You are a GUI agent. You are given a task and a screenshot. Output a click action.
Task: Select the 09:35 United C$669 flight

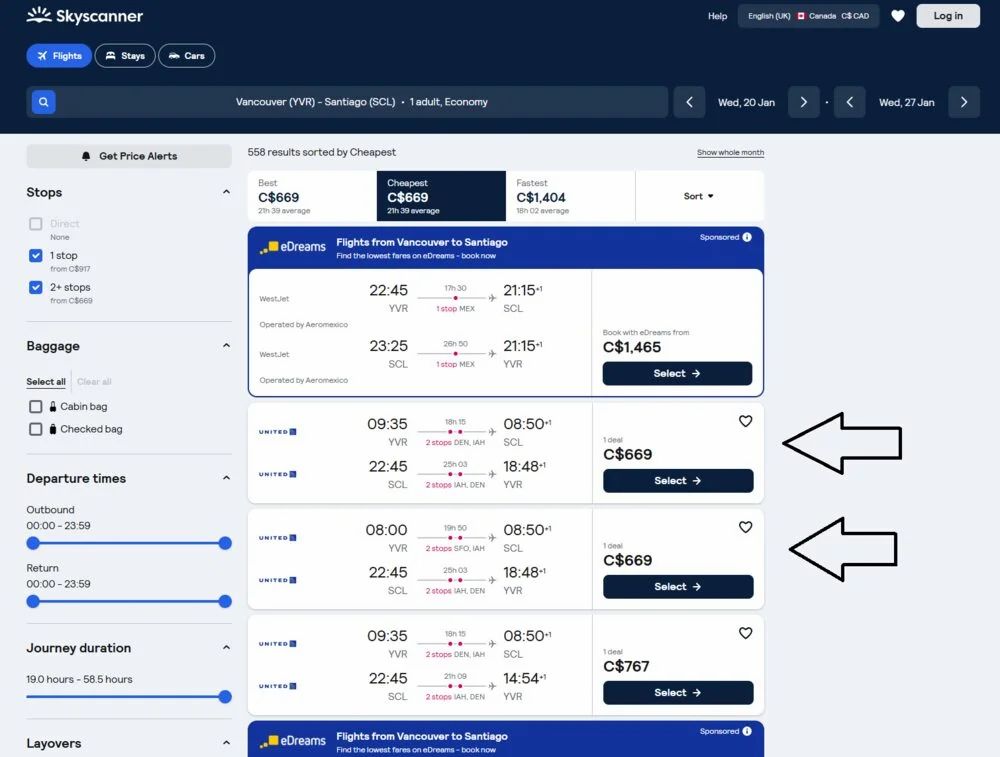678,481
